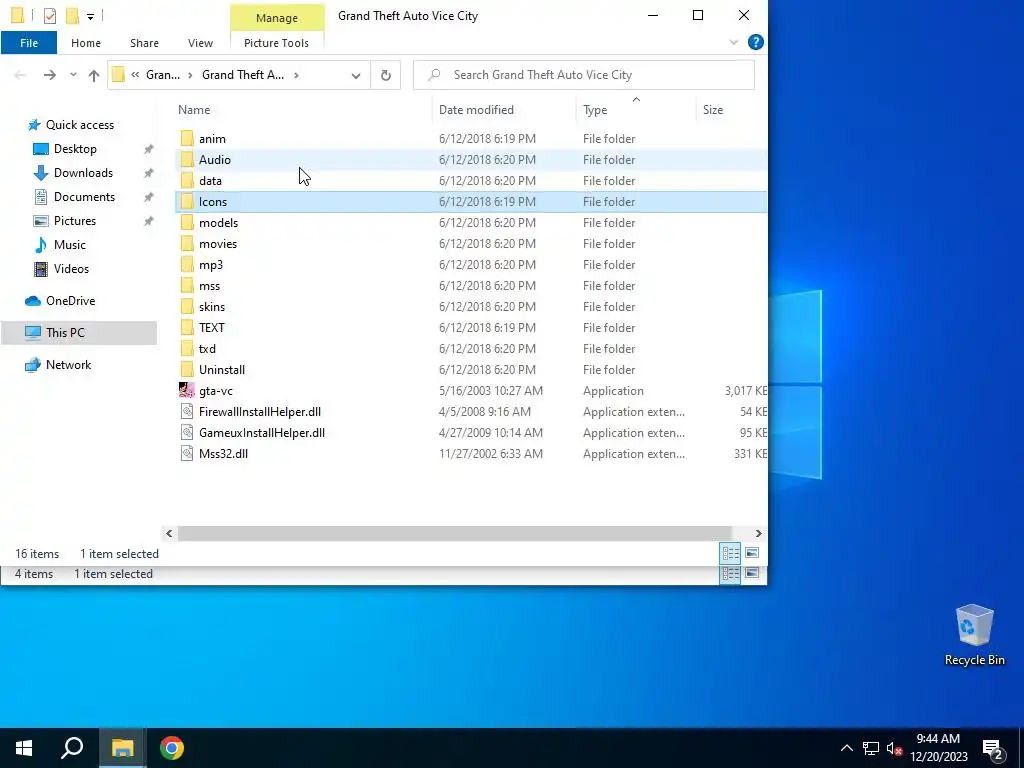Click the Gran... breadcrumb segment
This screenshot has height=768, width=1024.
pyautogui.click(x=163, y=75)
